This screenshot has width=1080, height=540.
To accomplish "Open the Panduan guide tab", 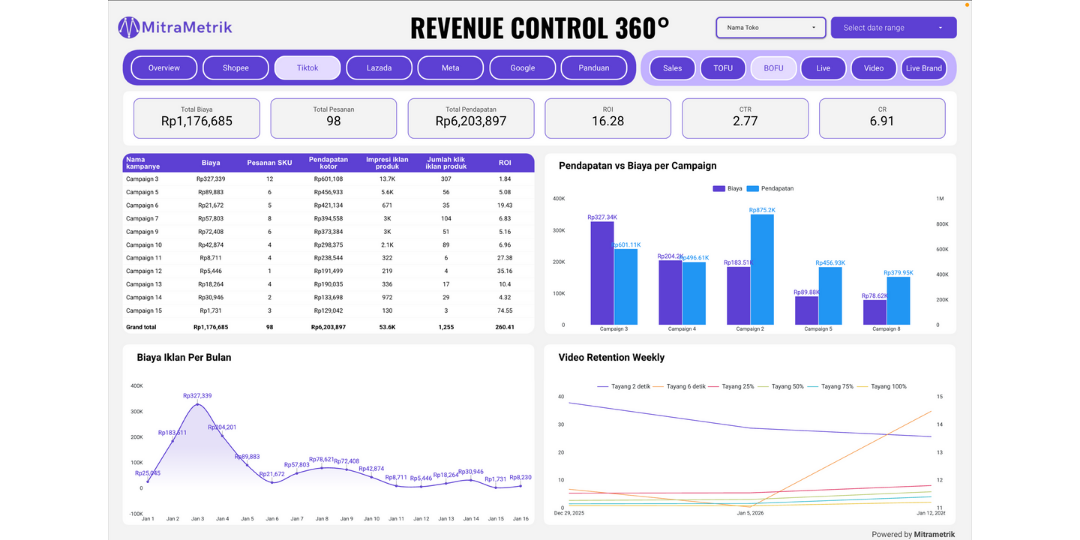I will [x=594, y=68].
